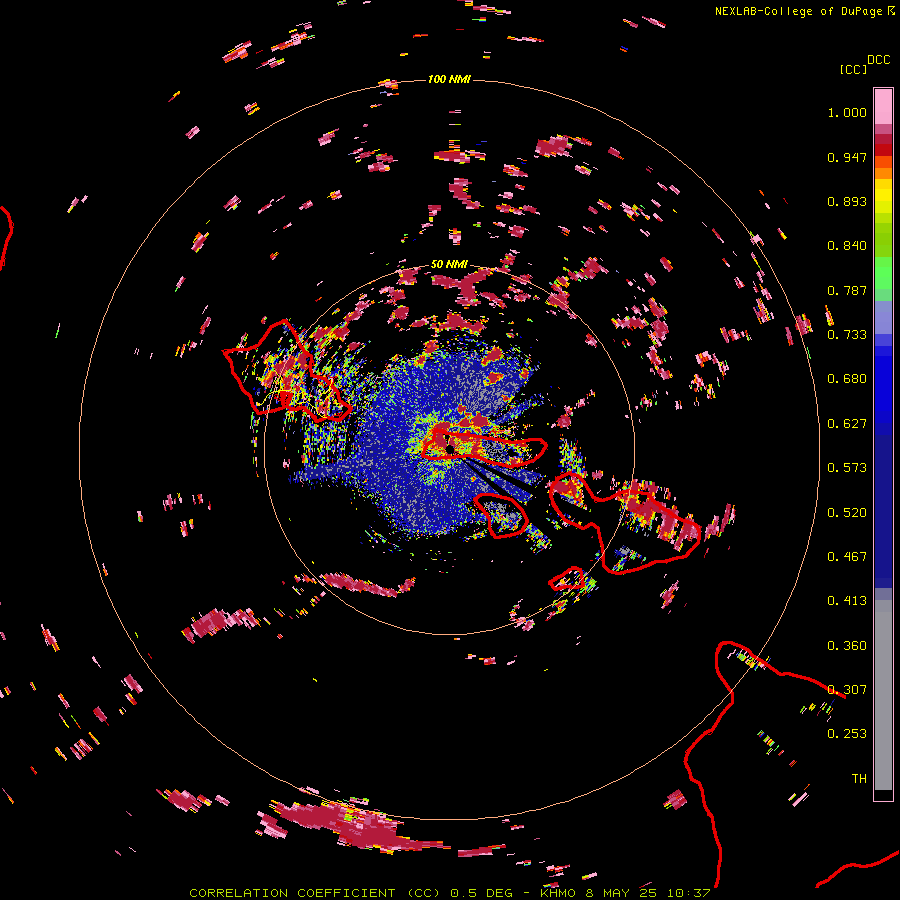This screenshot has width=900, height=900.
Task: Select the 0.947 color scale value
Action: [x=847, y=157]
